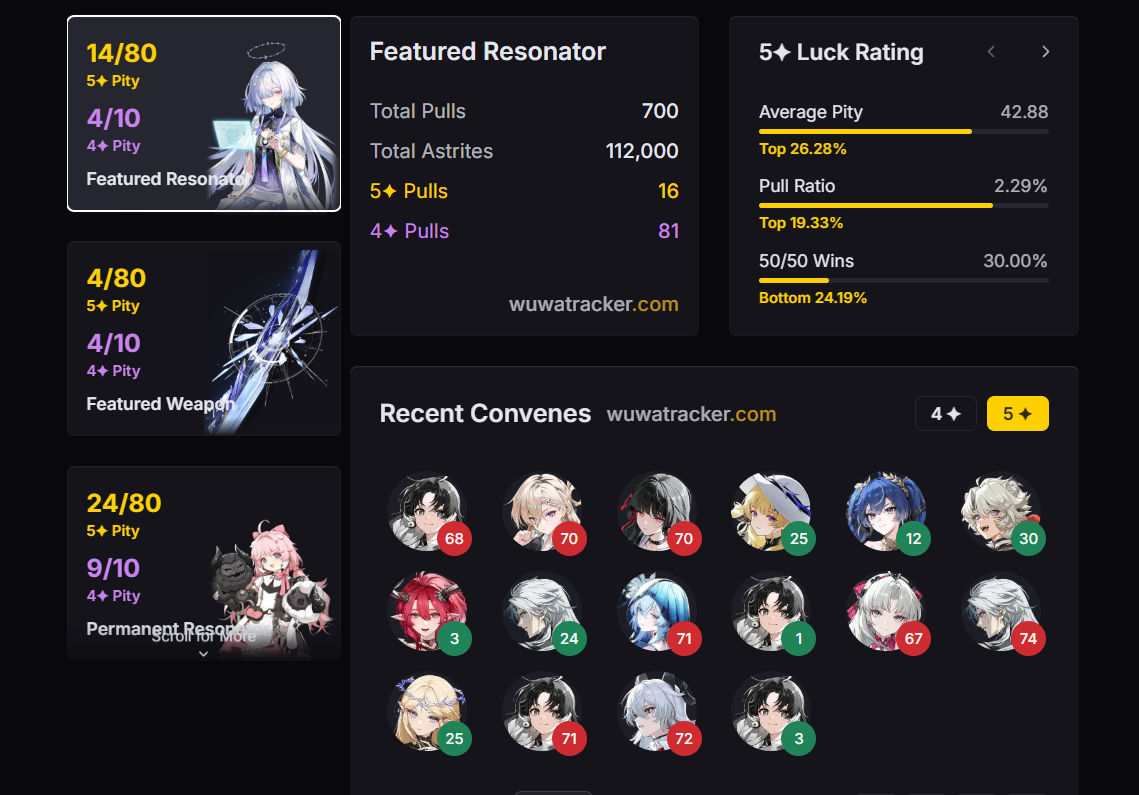Open the rabbit-eared resonator with pity 72

(x=657, y=711)
